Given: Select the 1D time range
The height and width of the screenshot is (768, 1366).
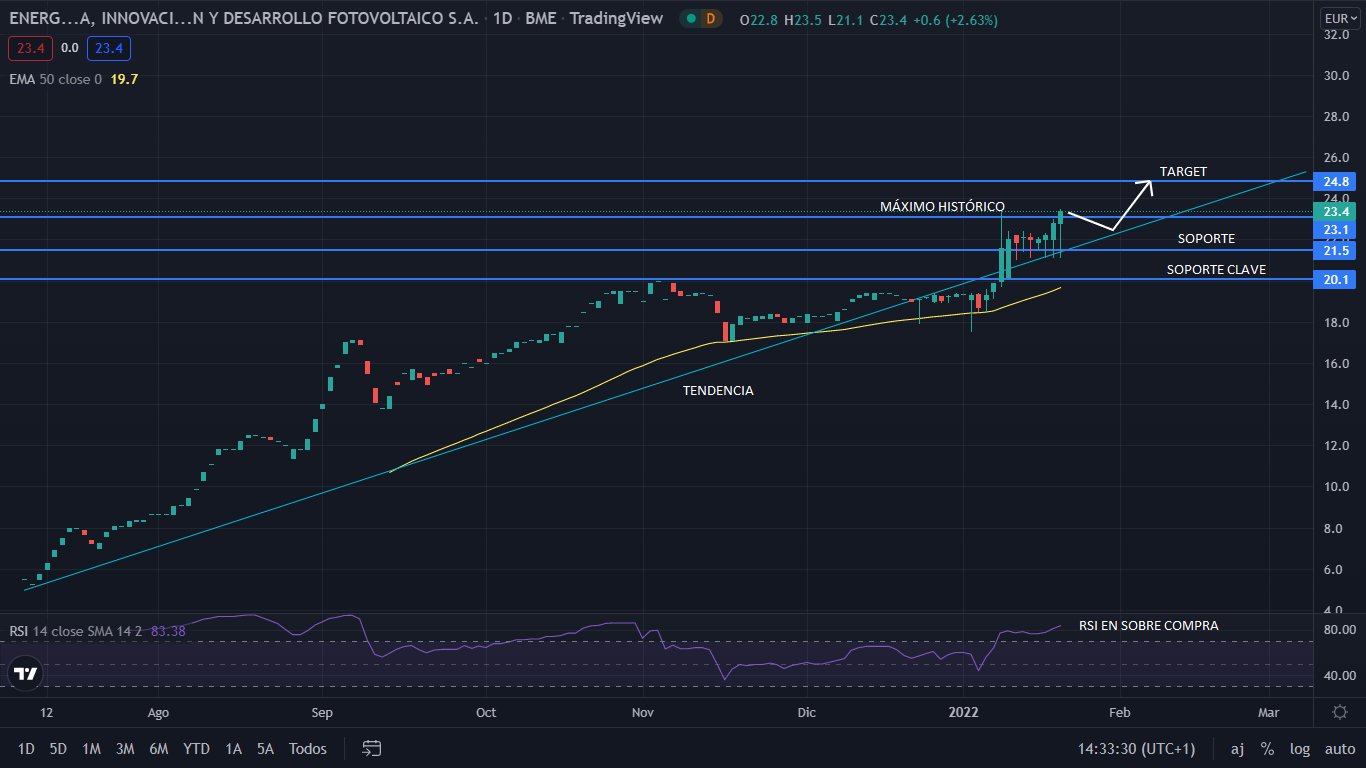Looking at the screenshot, I should [26, 748].
